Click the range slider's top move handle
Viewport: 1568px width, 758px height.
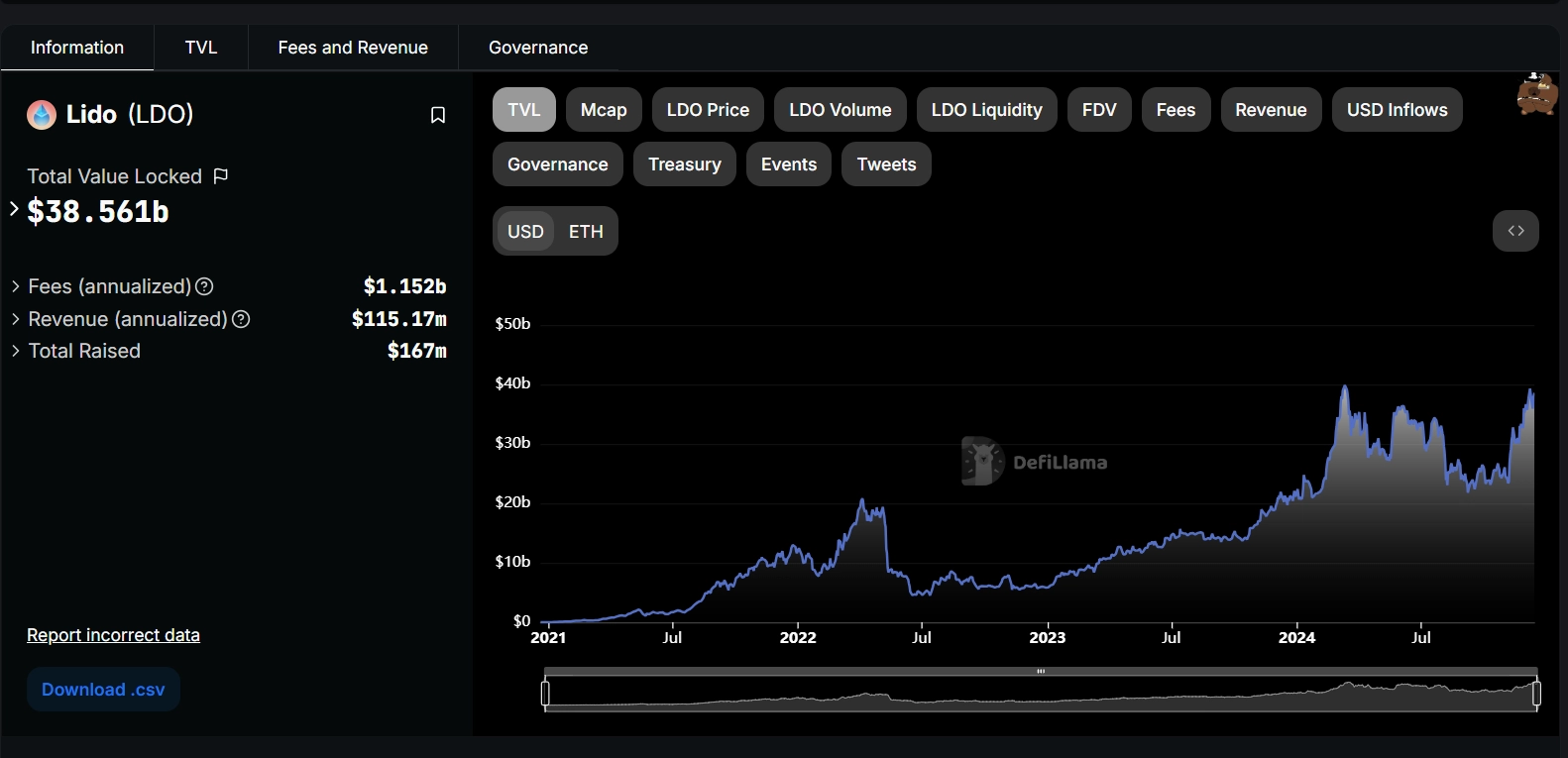pos(1041,671)
